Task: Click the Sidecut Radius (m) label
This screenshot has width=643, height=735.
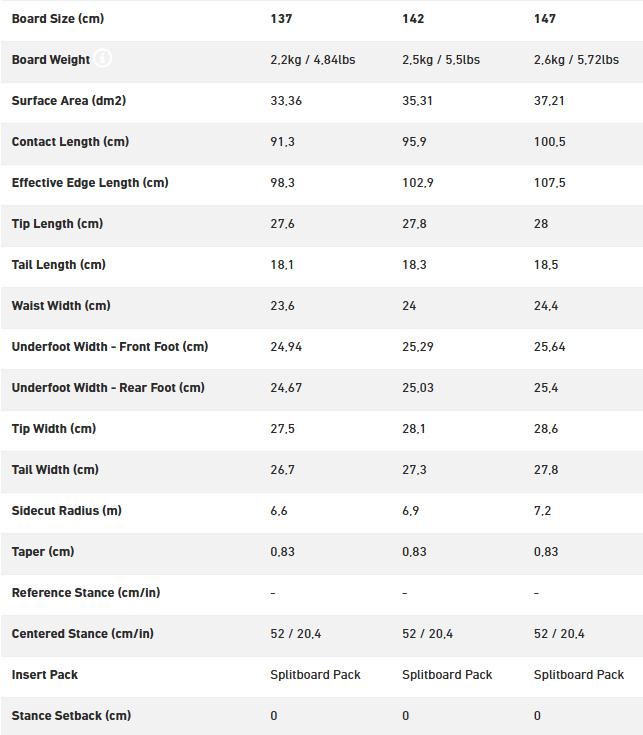Action: [x=67, y=510]
